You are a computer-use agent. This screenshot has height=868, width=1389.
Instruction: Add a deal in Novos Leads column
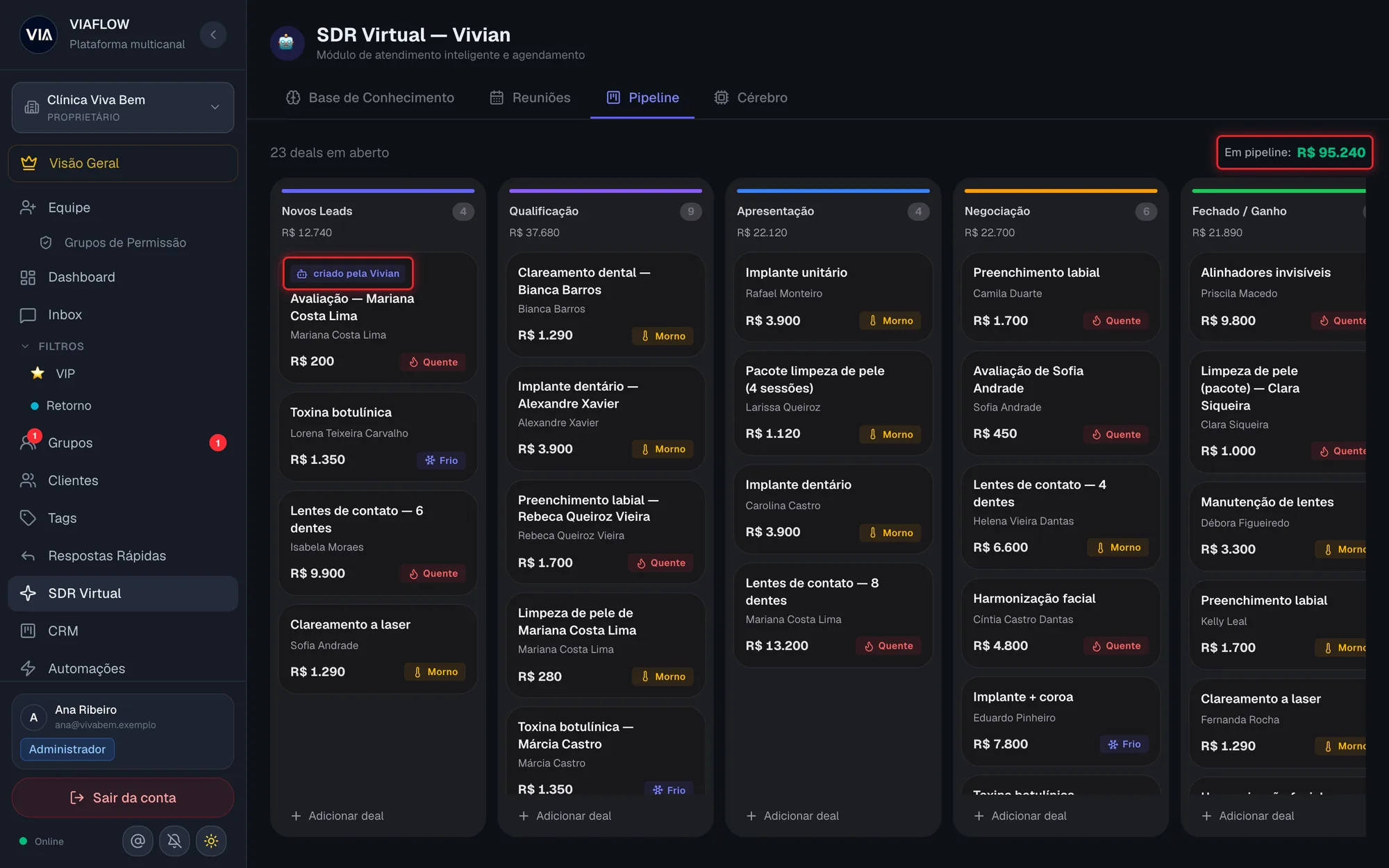(337, 816)
